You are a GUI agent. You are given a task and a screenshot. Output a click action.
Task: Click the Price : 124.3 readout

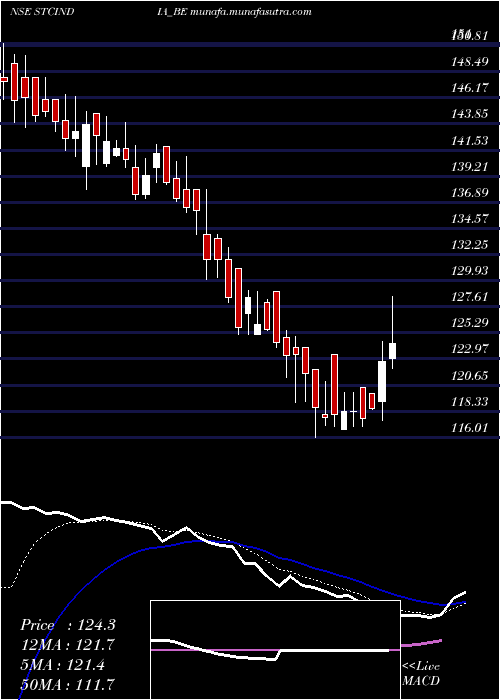(x=68, y=625)
